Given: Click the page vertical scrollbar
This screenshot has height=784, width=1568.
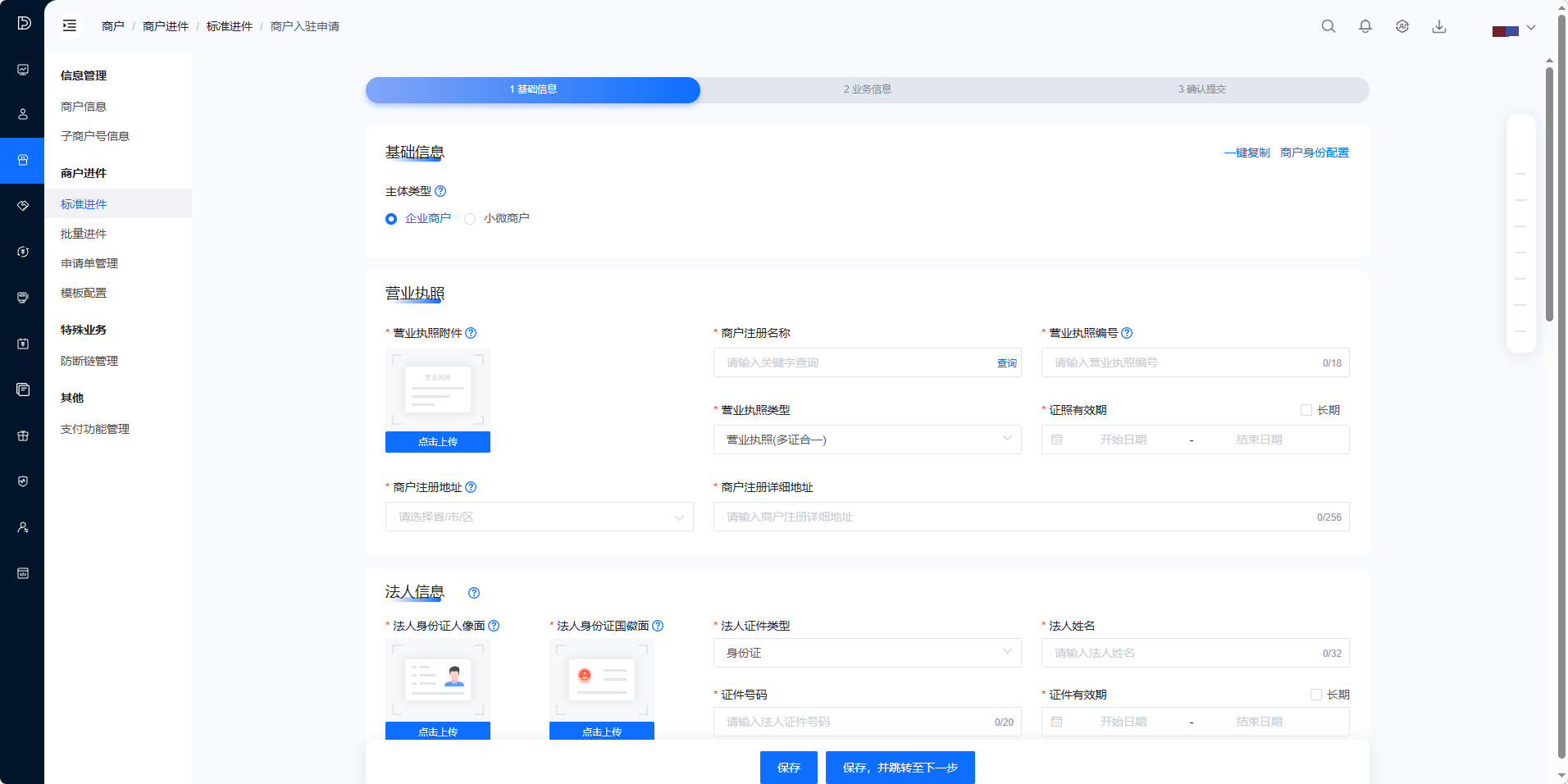Looking at the screenshot, I should tap(1549, 197).
